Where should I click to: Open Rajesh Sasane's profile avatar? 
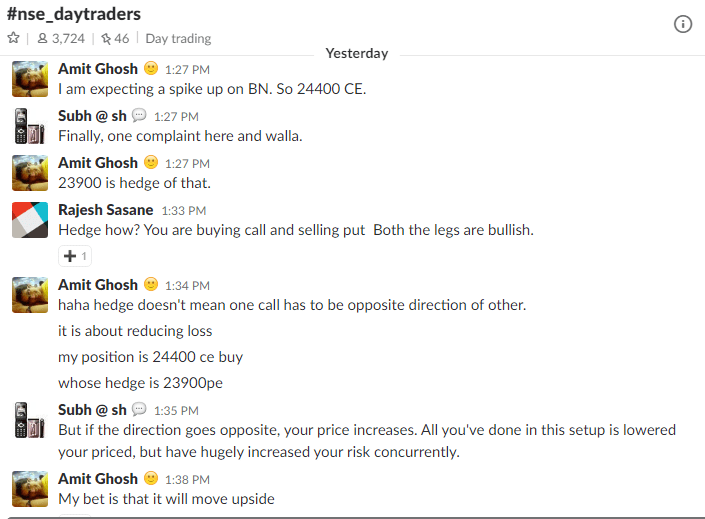(30, 220)
